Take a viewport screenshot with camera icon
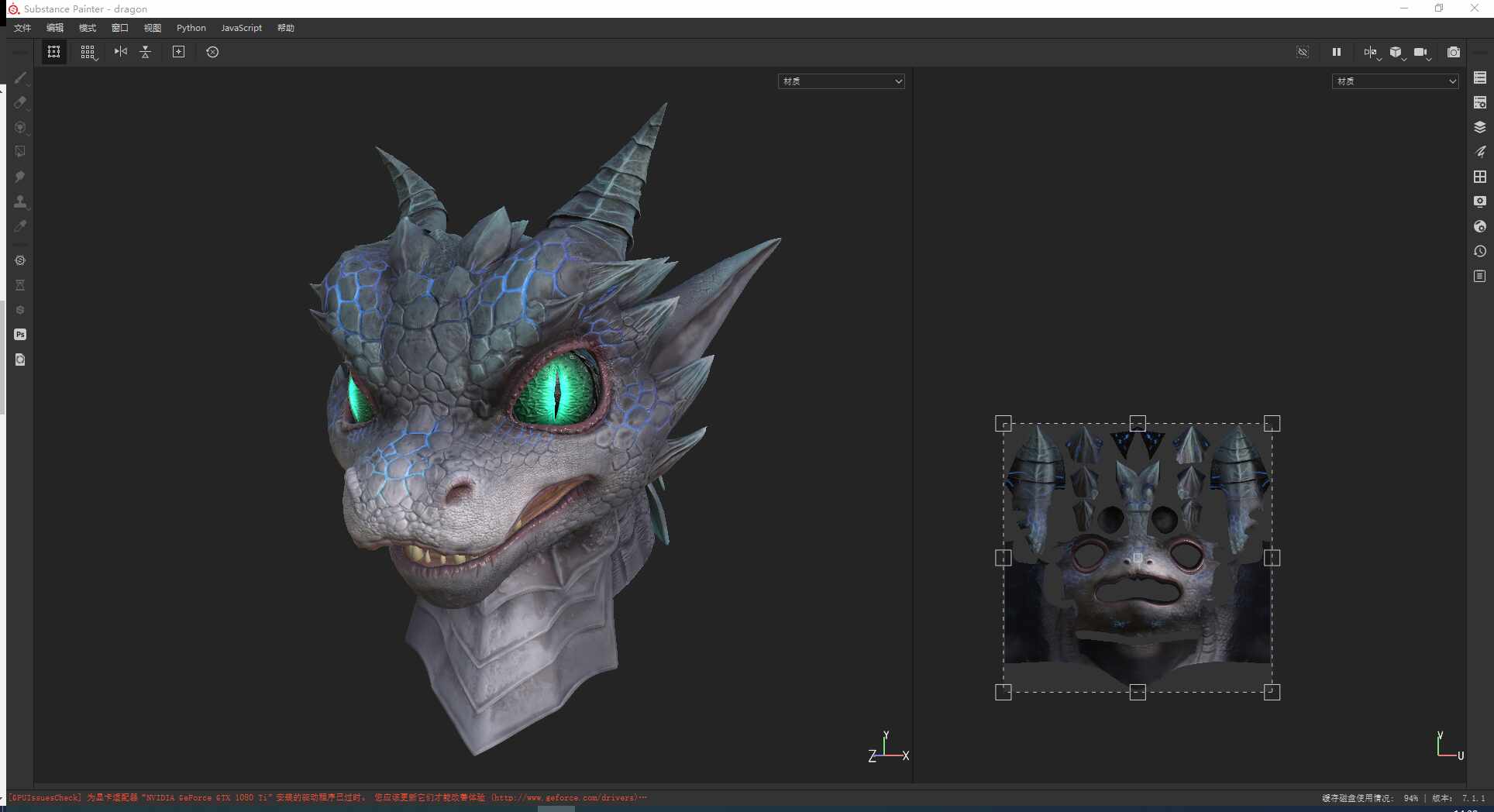Screen dimensions: 1494x812 pos(1454,52)
